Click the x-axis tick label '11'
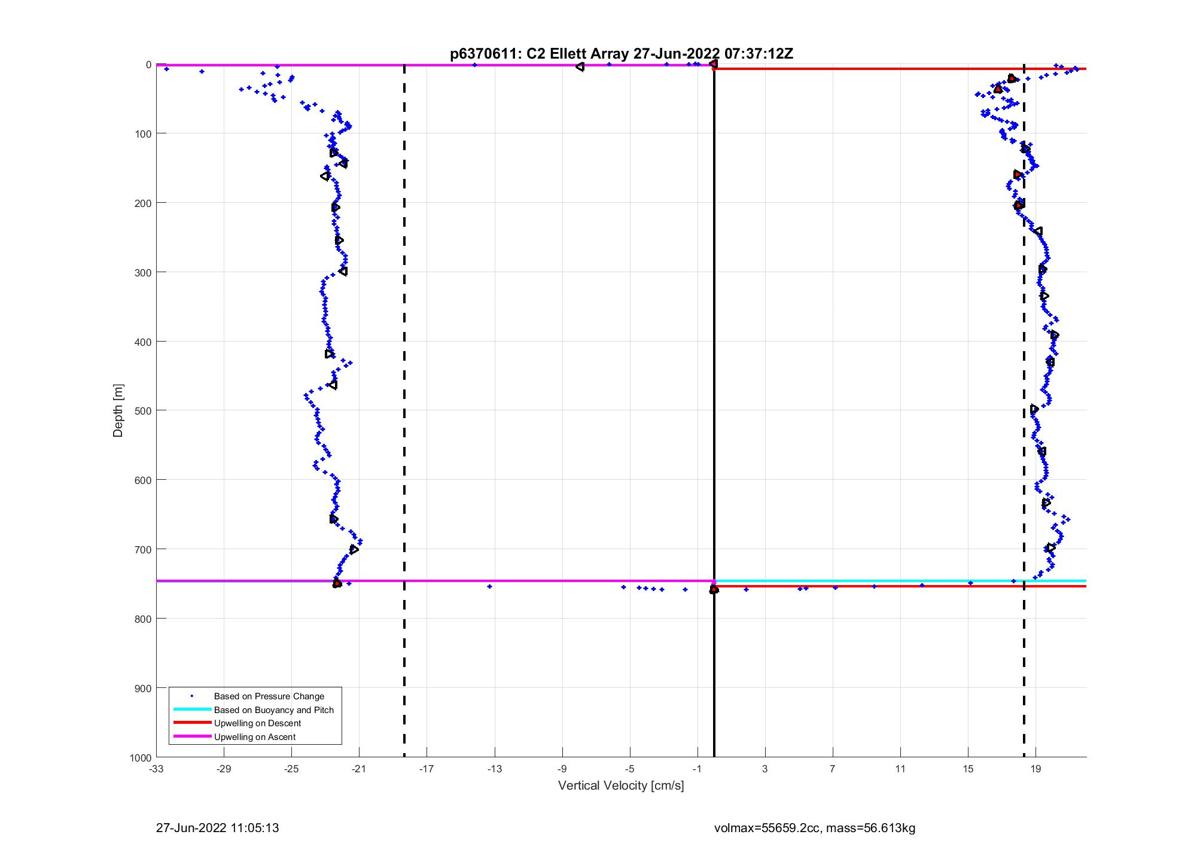The height and width of the screenshot is (851, 1200). (x=900, y=769)
